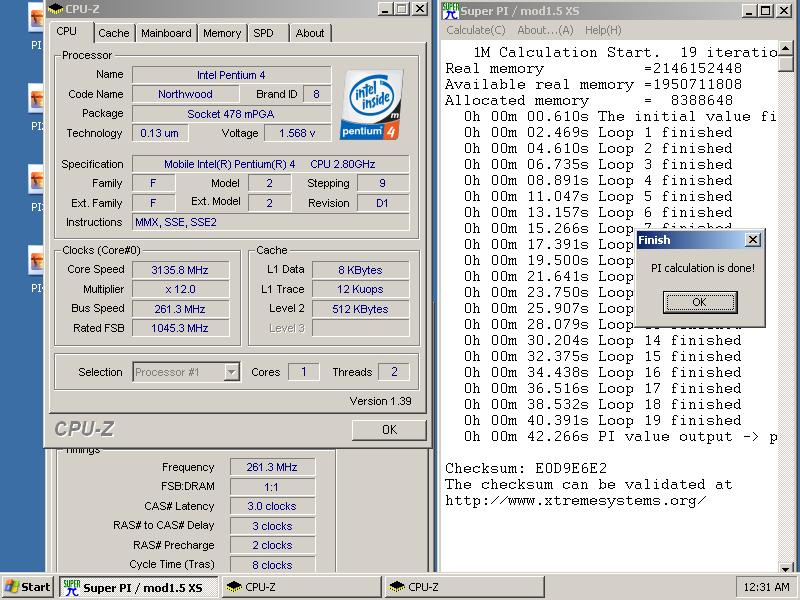
Task: Click the Brand ID value 8
Action: (316, 94)
